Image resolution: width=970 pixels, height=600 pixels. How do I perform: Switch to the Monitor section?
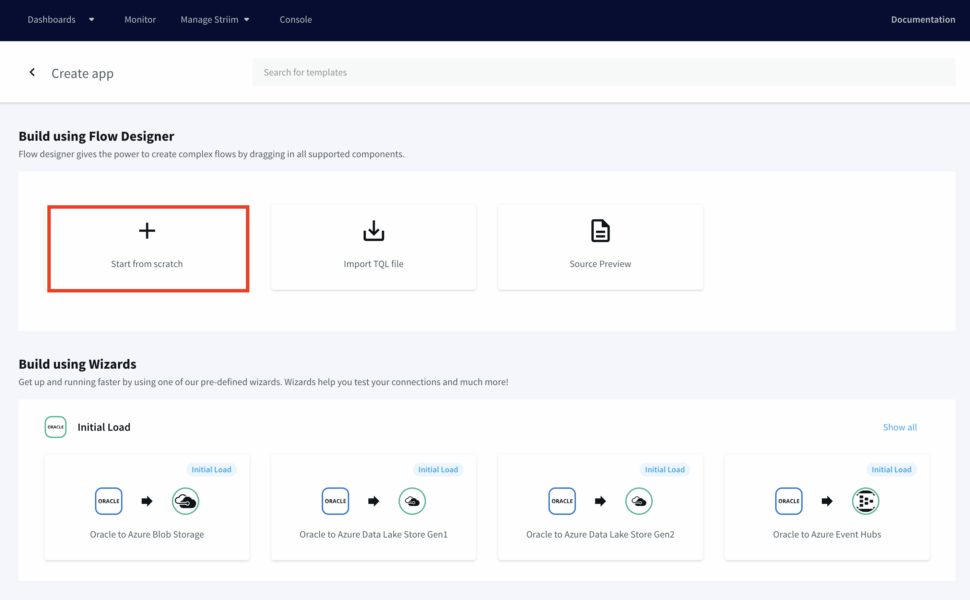click(139, 18)
